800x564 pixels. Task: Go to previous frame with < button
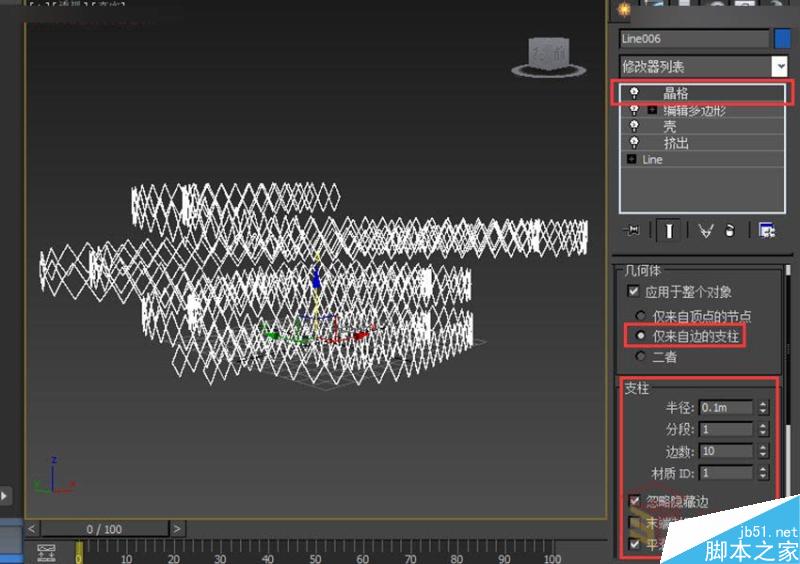coord(32,529)
